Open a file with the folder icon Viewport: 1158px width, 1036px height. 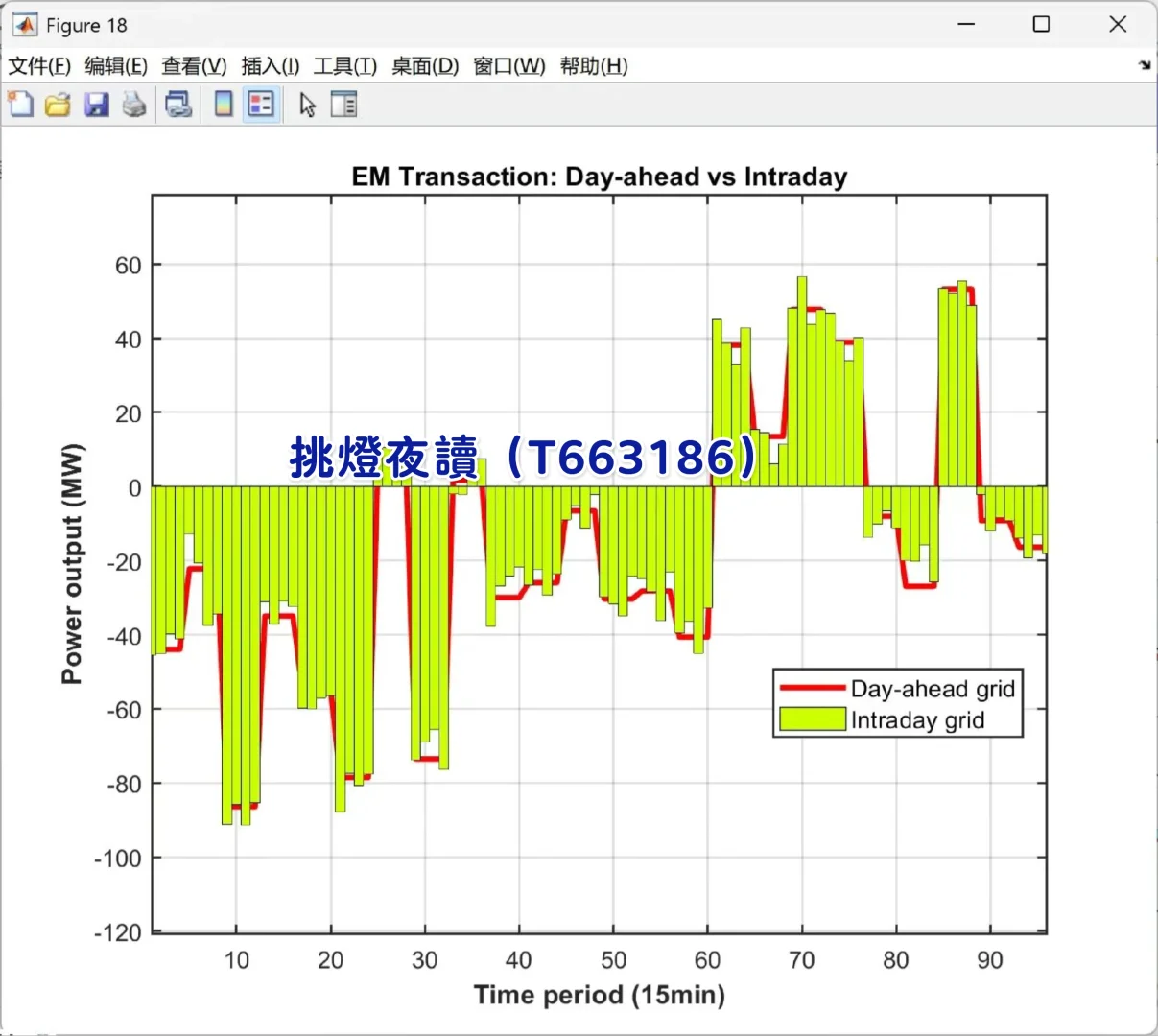point(59,104)
